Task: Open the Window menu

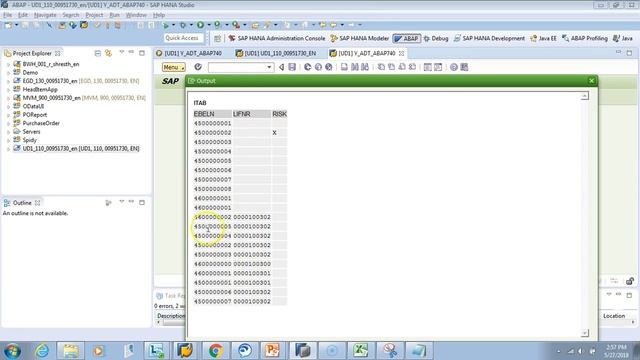Action: (x=136, y=15)
